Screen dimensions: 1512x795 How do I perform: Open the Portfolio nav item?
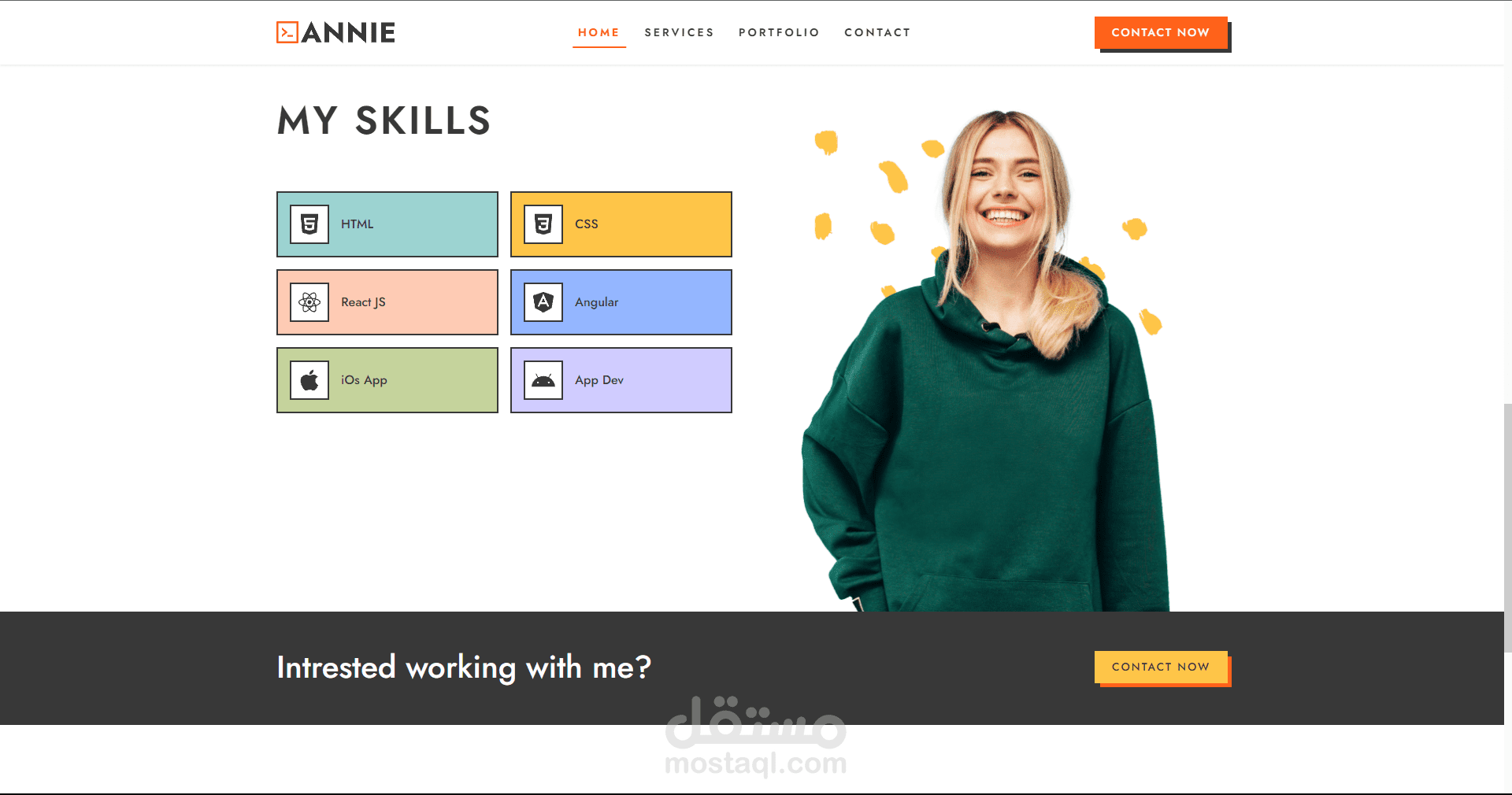coord(779,32)
